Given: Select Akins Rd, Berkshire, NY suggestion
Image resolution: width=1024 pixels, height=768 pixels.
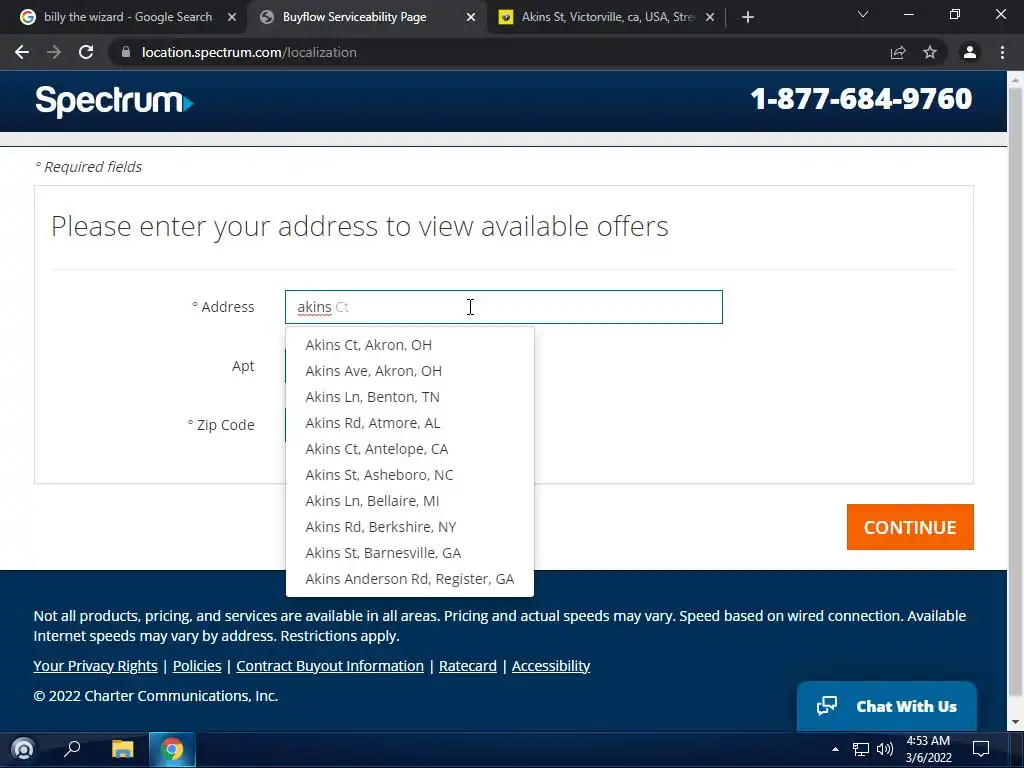Looking at the screenshot, I should click(x=409, y=527).
